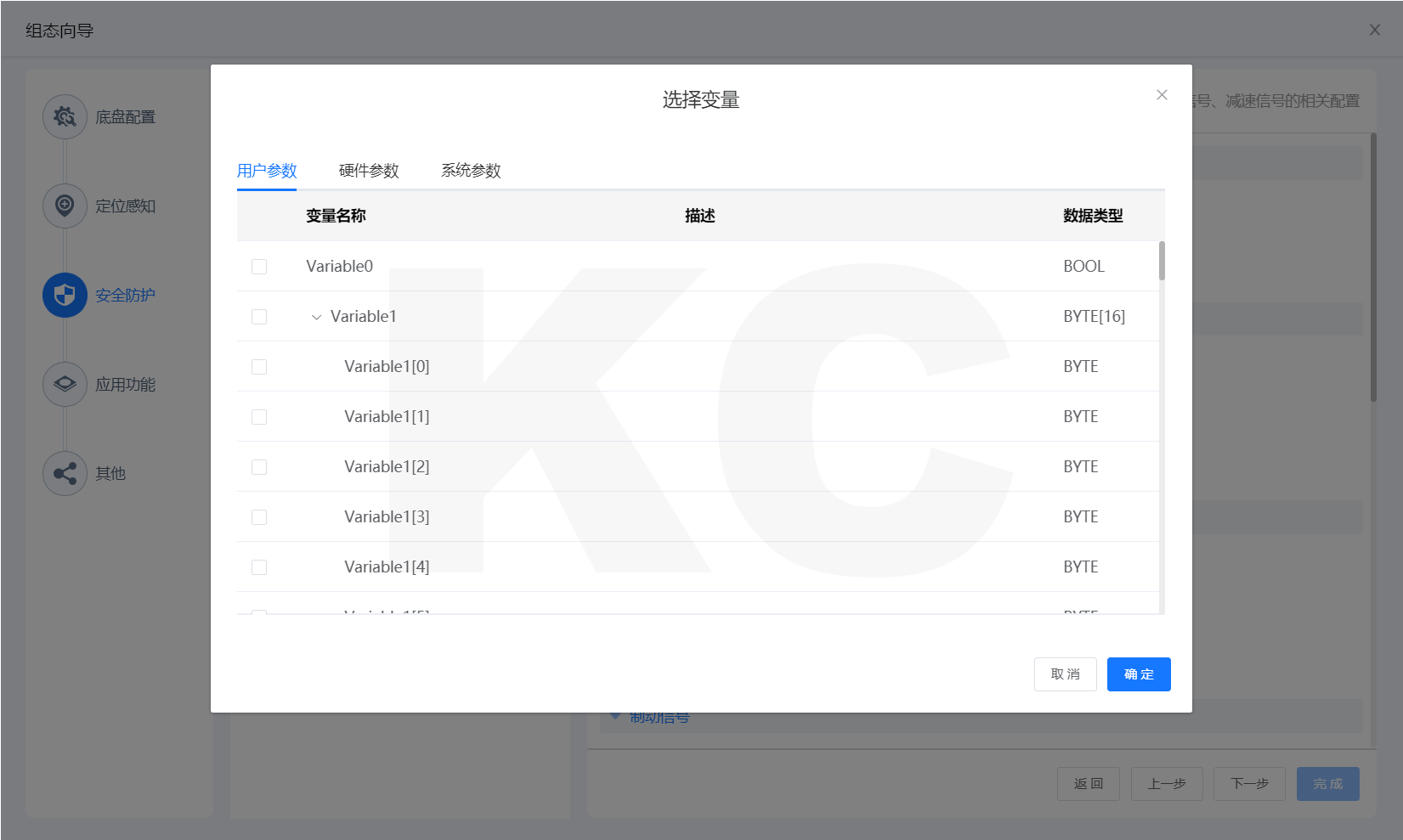The width and height of the screenshot is (1403, 840).
Task: Confirm selection with 确定 button
Action: [1139, 674]
